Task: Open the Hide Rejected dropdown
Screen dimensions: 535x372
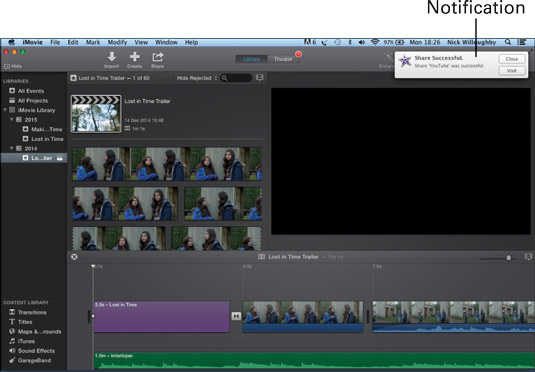Action: pyautogui.click(x=197, y=78)
